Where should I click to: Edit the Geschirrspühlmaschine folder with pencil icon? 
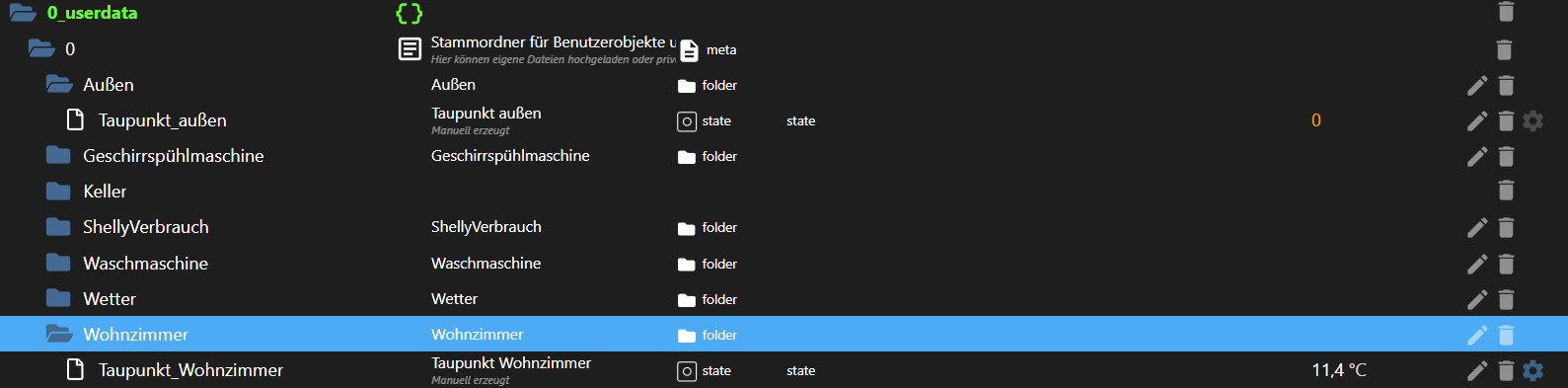coord(1477,157)
